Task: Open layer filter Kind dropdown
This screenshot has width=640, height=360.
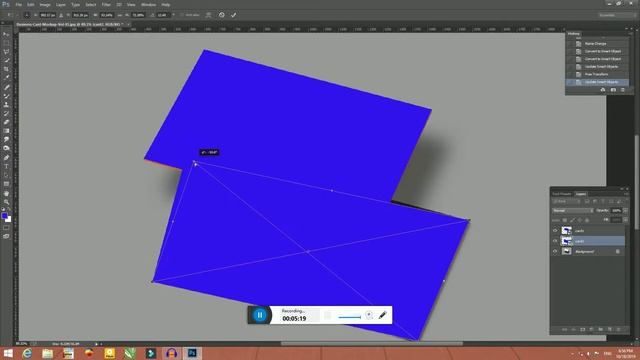Action: pyautogui.click(x=566, y=201)
